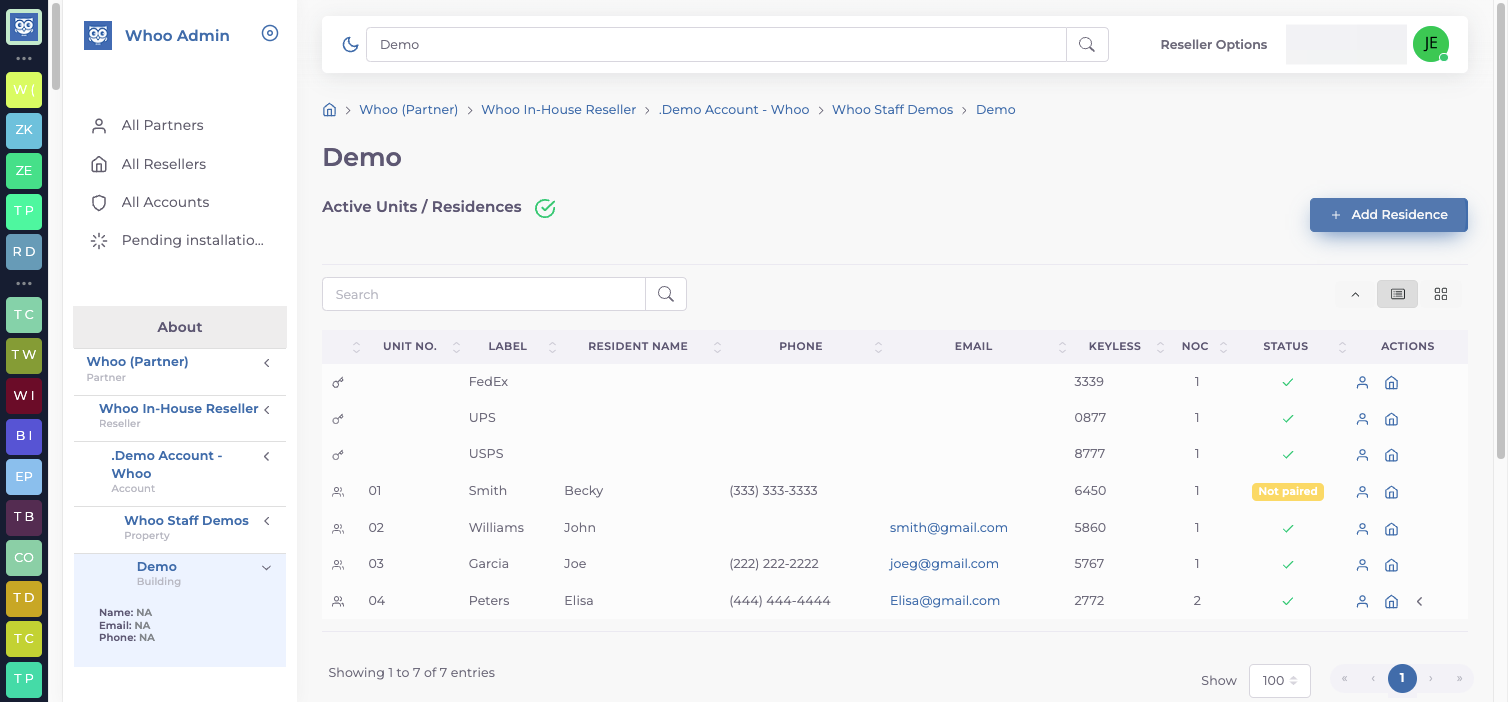Select the EP workspace tile
Screen dimensions: 1508x702
click(x=24, y=477)
